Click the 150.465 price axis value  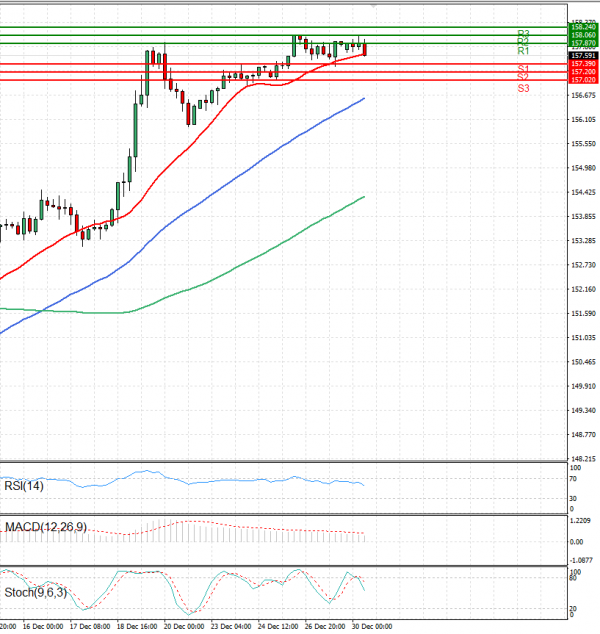pyautogui.click(x=583, y=362)
